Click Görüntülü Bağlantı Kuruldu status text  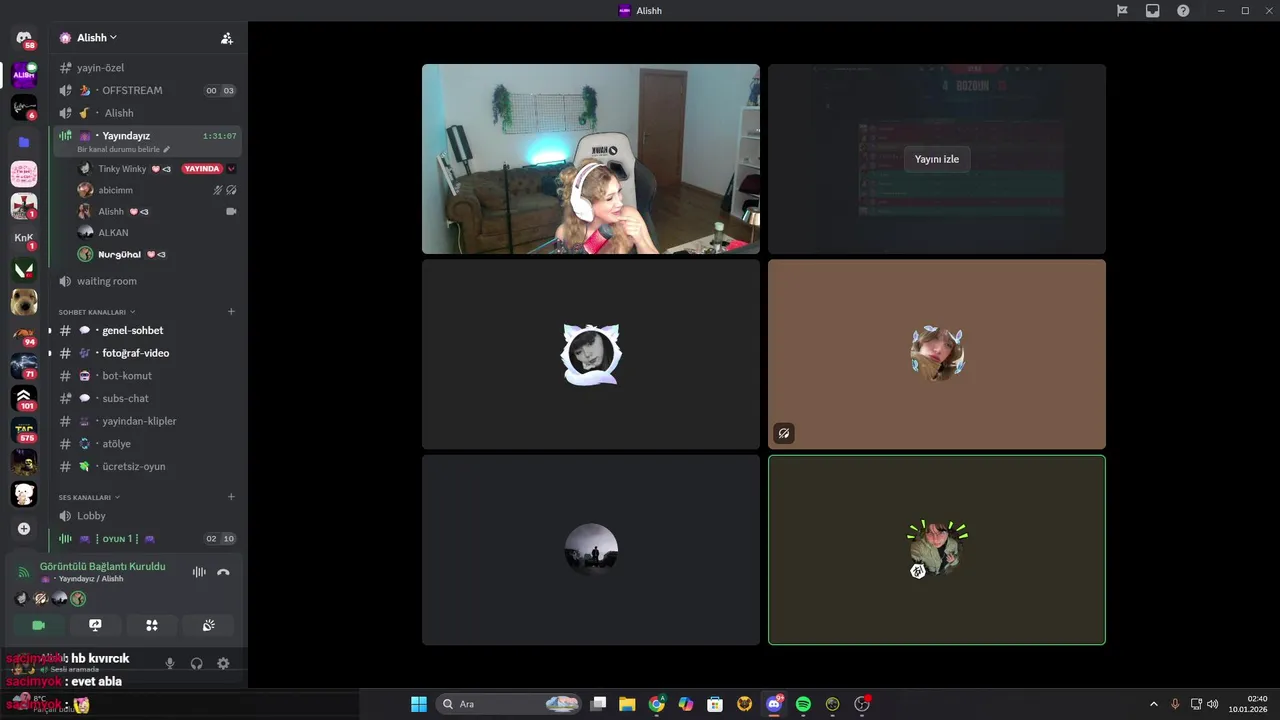[x=103, y=566]
